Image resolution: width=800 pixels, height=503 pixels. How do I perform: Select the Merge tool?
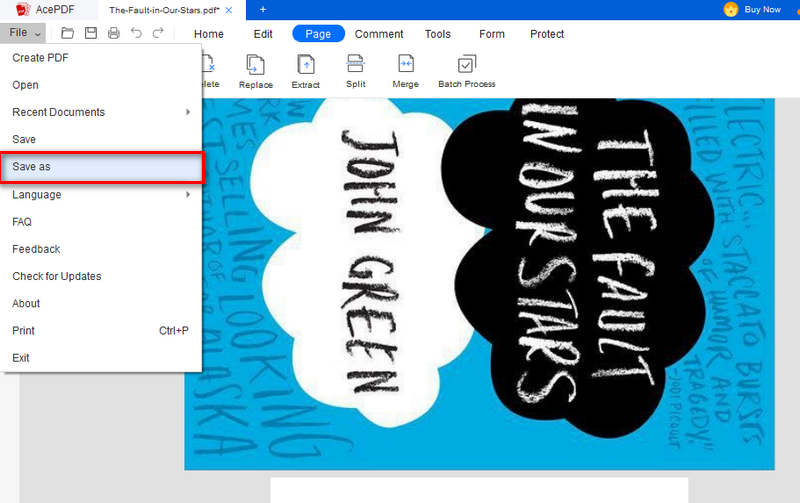click(x=406, y=71)
